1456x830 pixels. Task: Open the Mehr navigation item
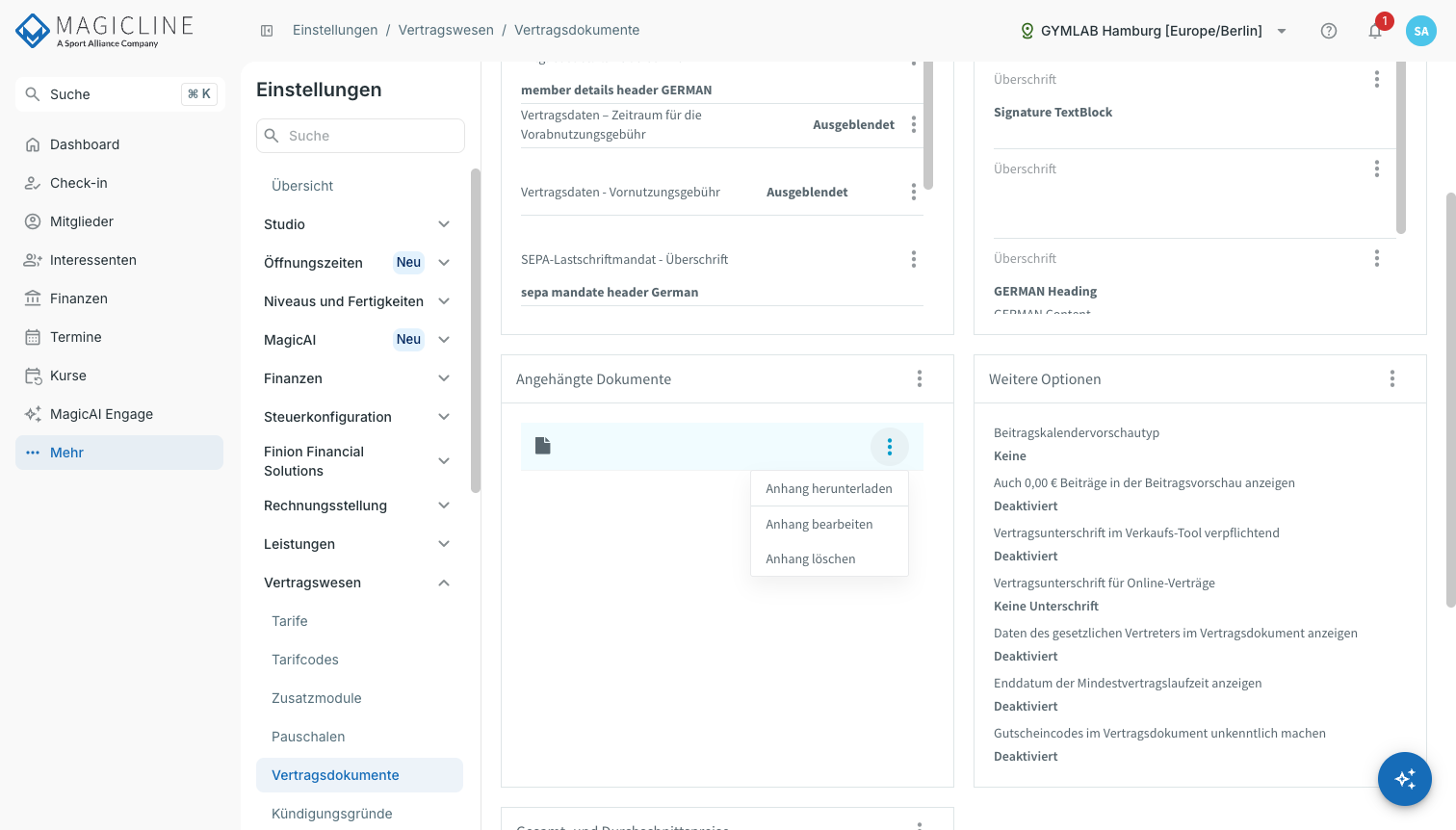click(x=119, y=453)
